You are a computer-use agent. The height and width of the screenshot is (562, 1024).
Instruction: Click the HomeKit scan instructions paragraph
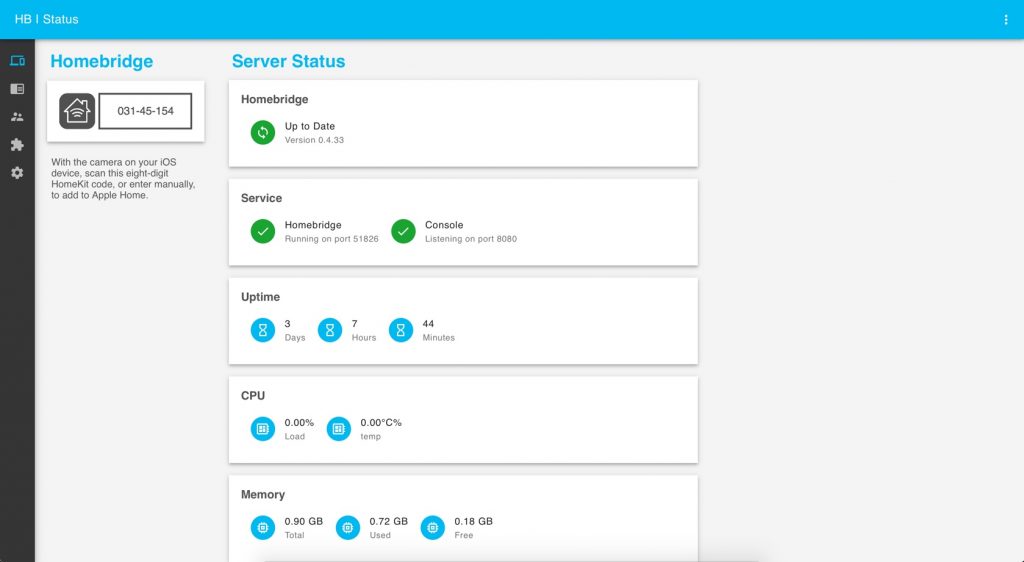tap(123, 179)
